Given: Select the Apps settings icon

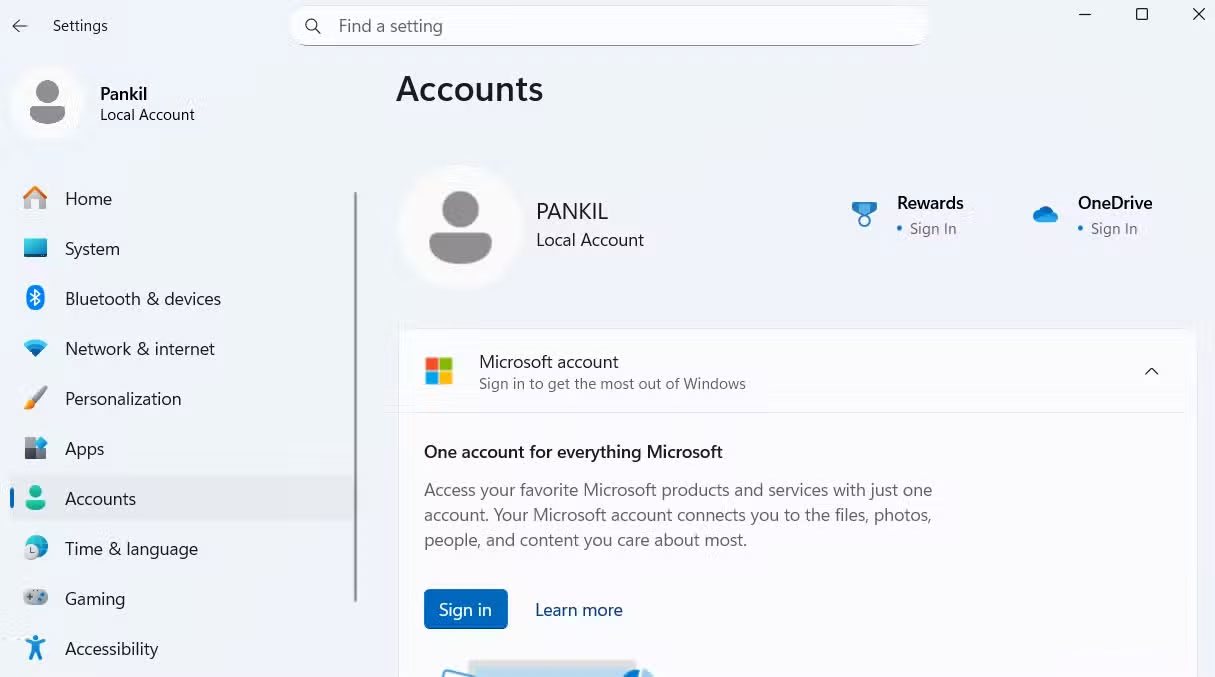Looking at the screenshot, I should pos(36,448).
